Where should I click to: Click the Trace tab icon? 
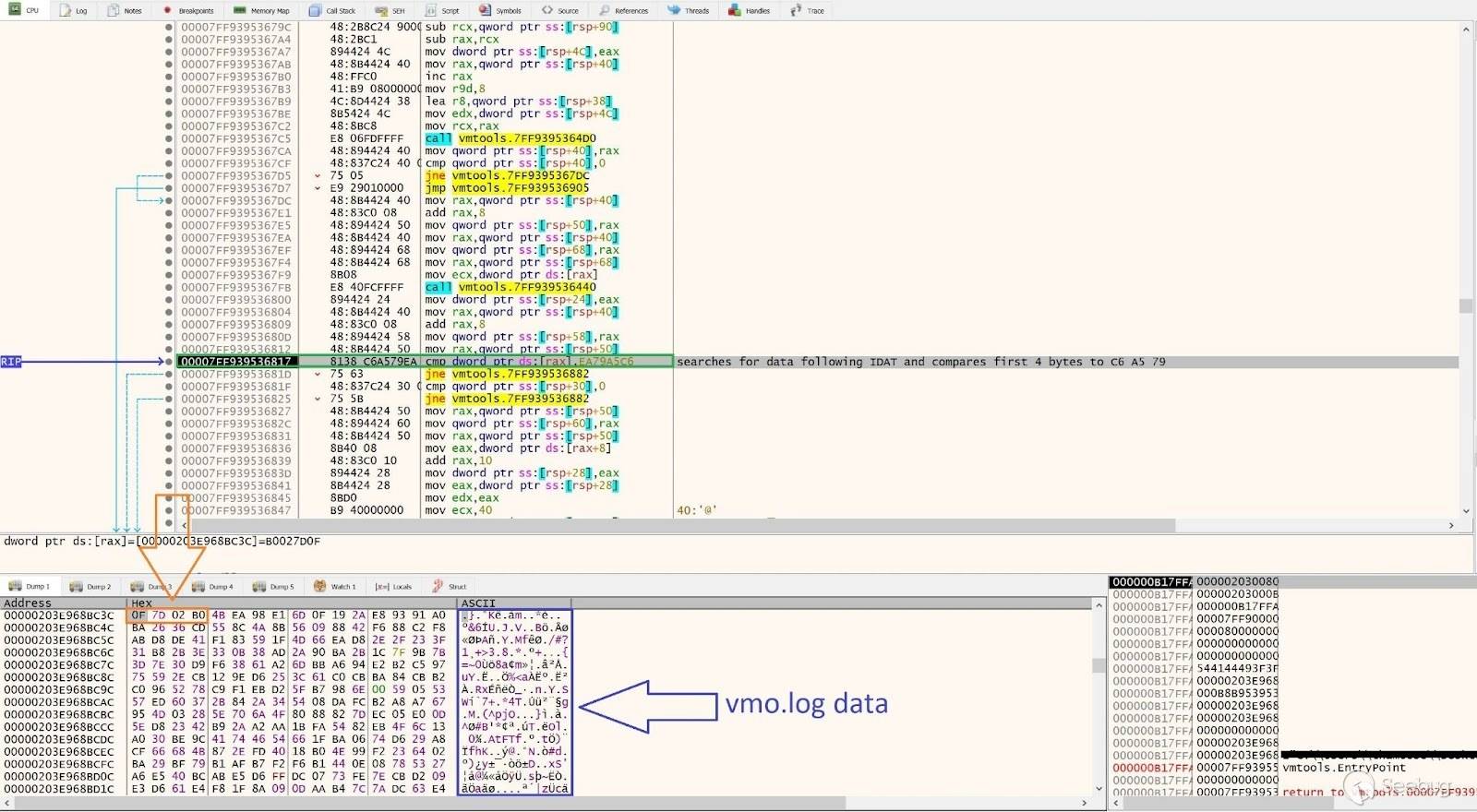pos(796,10)
